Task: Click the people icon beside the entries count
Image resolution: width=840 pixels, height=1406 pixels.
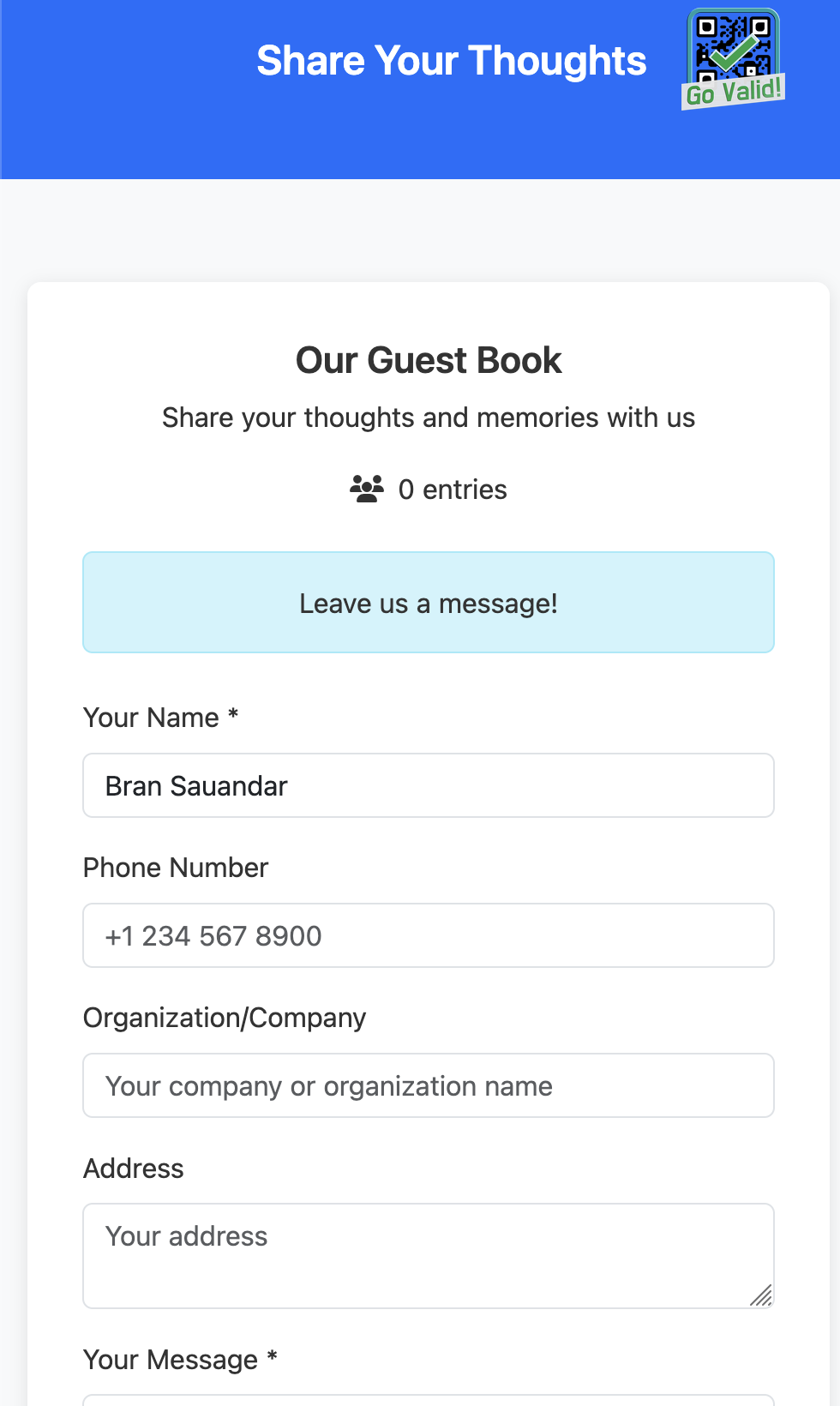Action: [366, 489]
